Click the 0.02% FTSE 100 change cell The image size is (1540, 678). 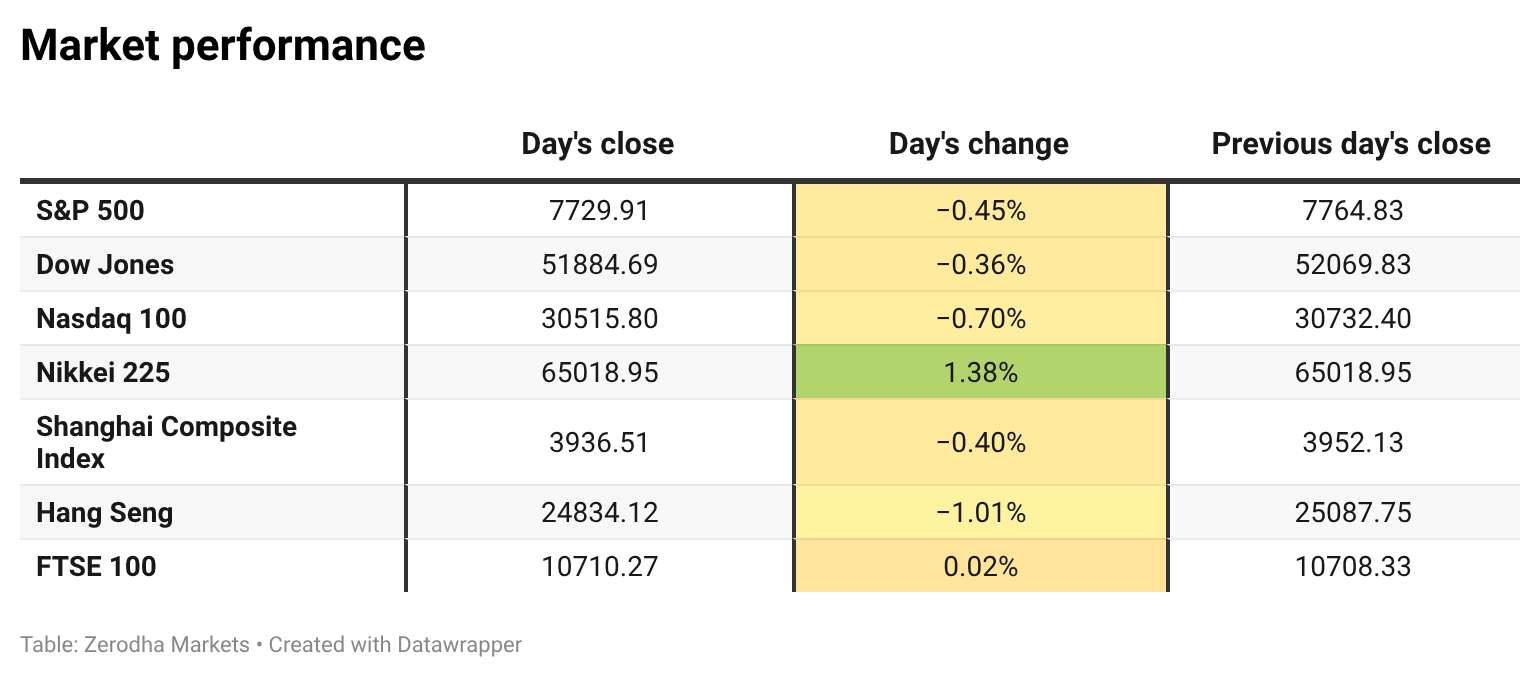980,567
